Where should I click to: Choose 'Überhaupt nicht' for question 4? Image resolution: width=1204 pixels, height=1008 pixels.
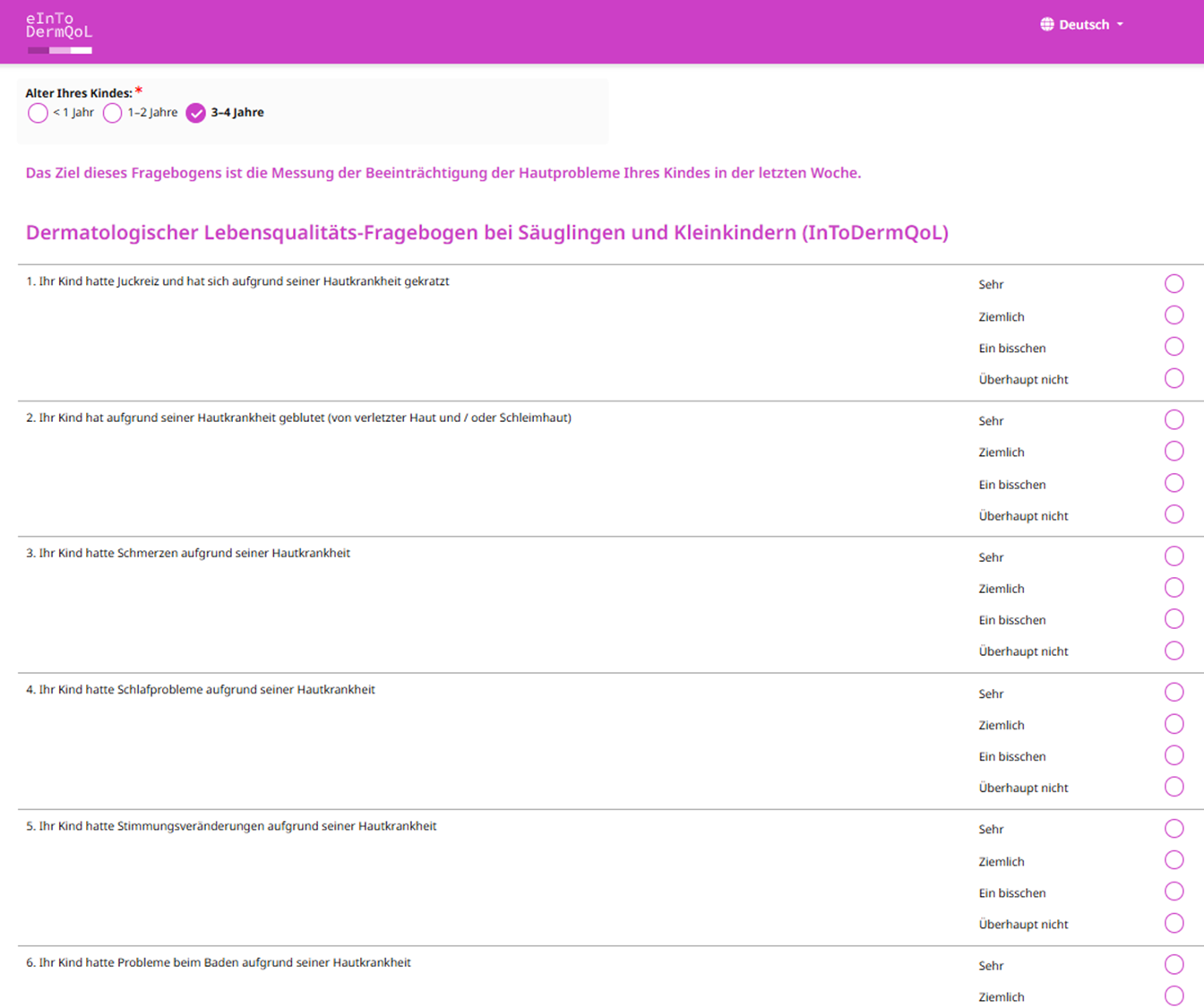1174,787
